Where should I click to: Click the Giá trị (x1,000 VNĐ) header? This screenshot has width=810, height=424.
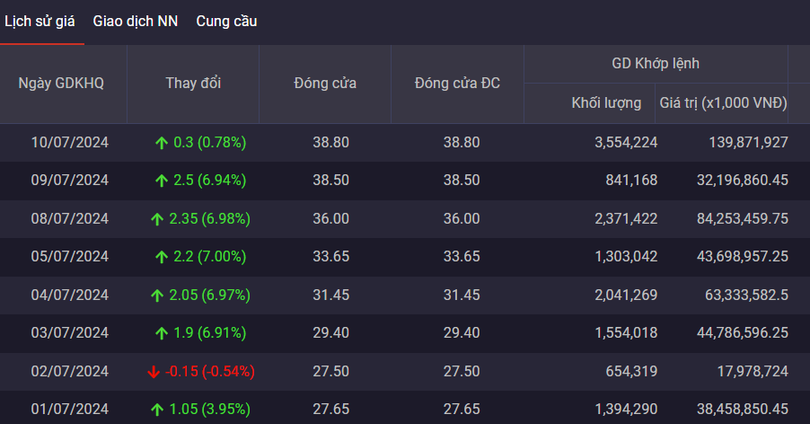[723, 103]
